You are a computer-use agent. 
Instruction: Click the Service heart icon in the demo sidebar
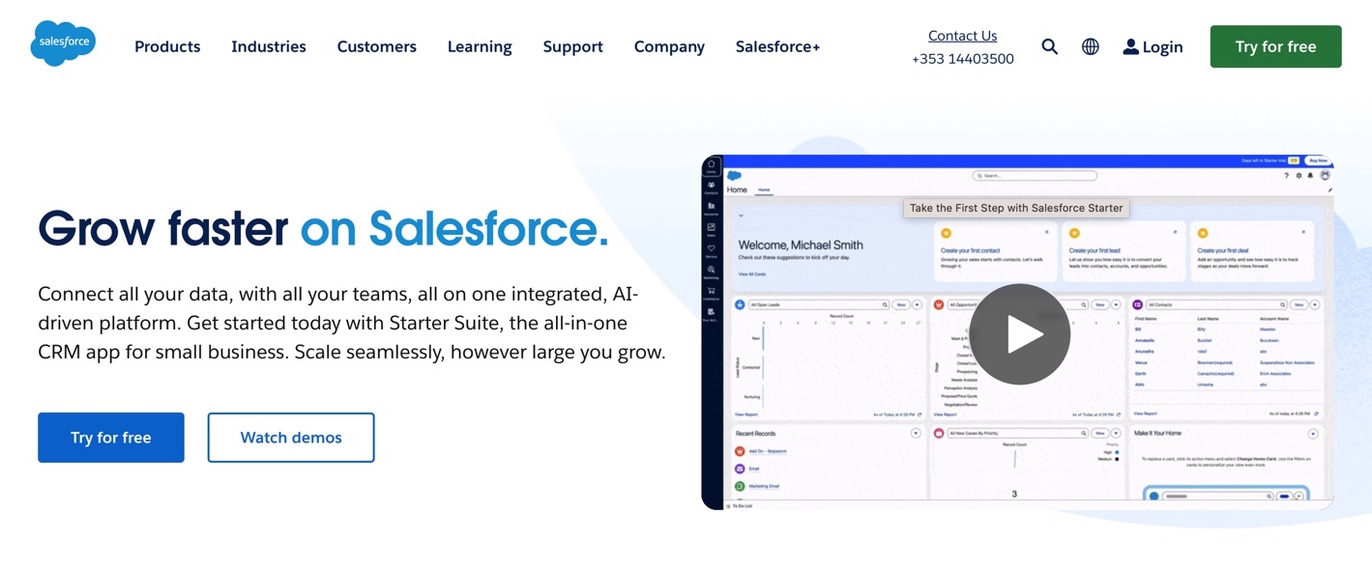pyautogui.click(x=711, y=249)
